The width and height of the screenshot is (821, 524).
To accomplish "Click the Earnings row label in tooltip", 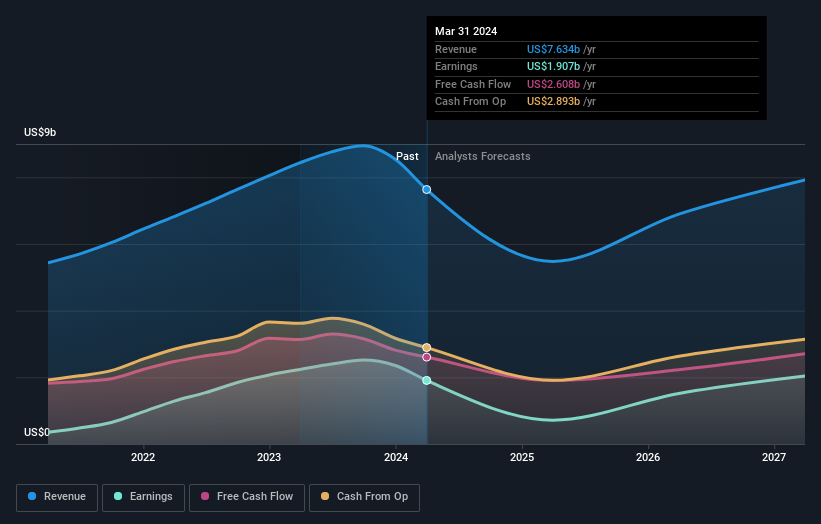I will click(457, 66).
